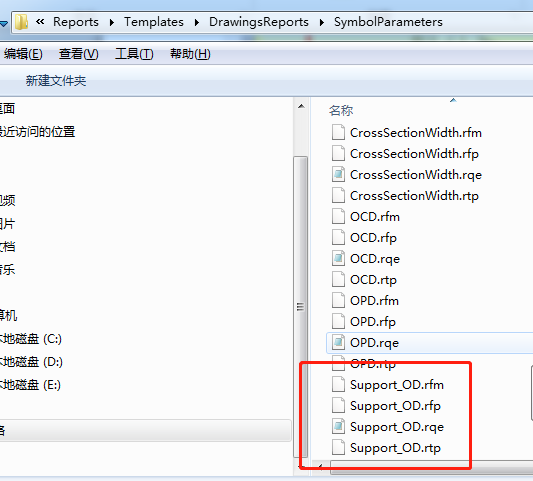Click the Support_OD.rfm file icon
The image size is (533, 481).
tap(338, 385)
